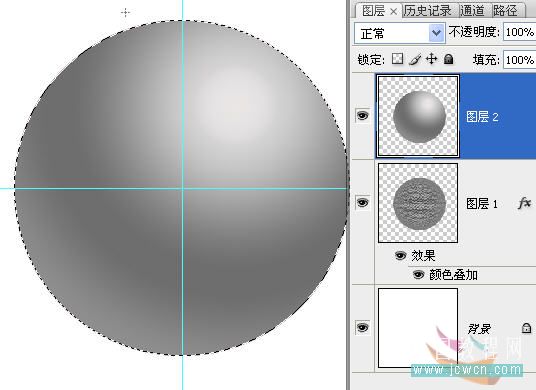
Task: Open the 路径 tab
Action: click(x=505, y=11)
